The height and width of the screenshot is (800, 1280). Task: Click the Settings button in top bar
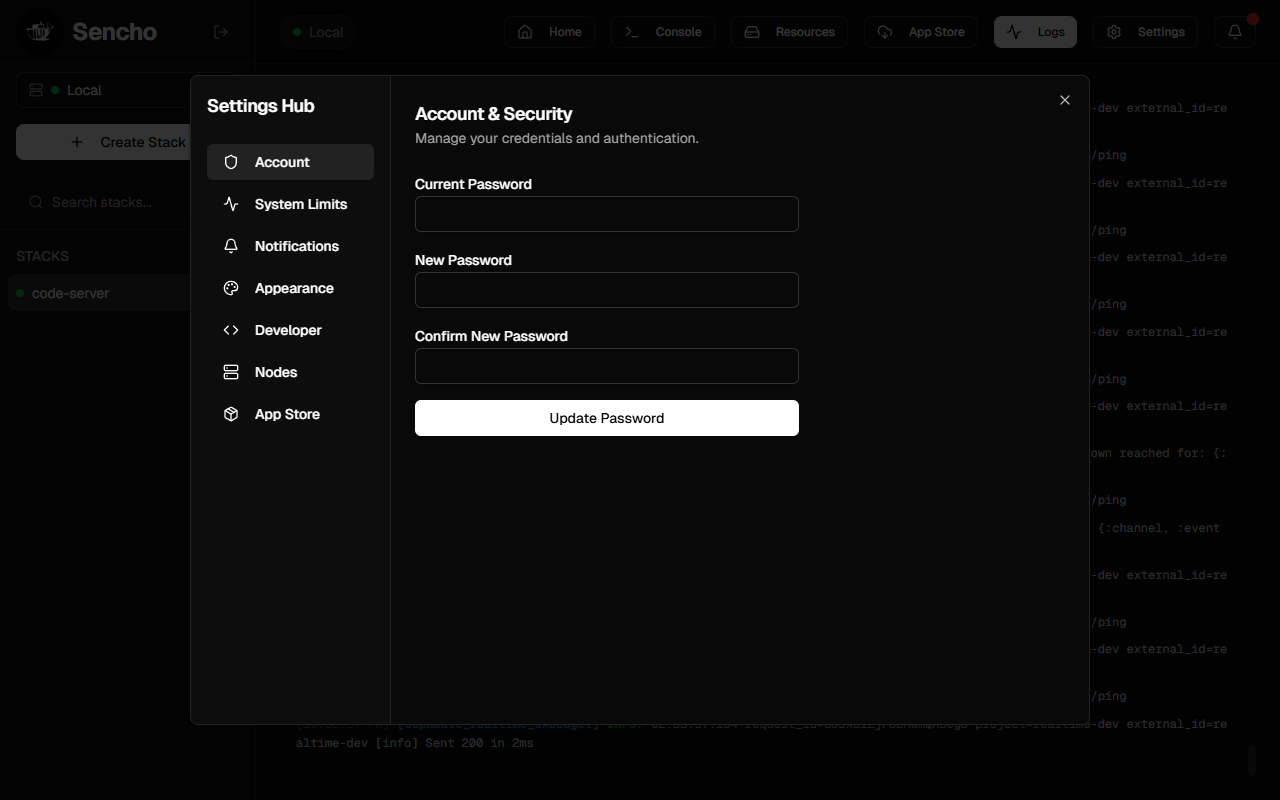click(1145, 32)
